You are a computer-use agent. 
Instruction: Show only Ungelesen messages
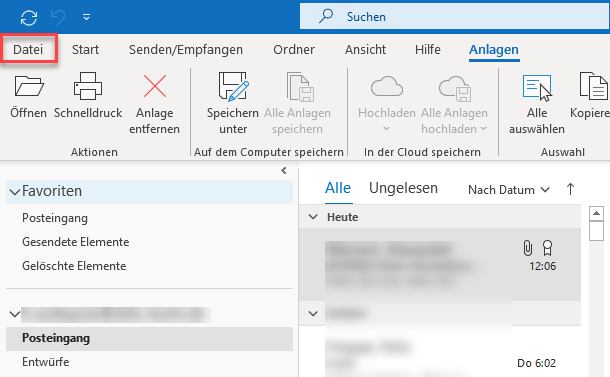[403, 188]
